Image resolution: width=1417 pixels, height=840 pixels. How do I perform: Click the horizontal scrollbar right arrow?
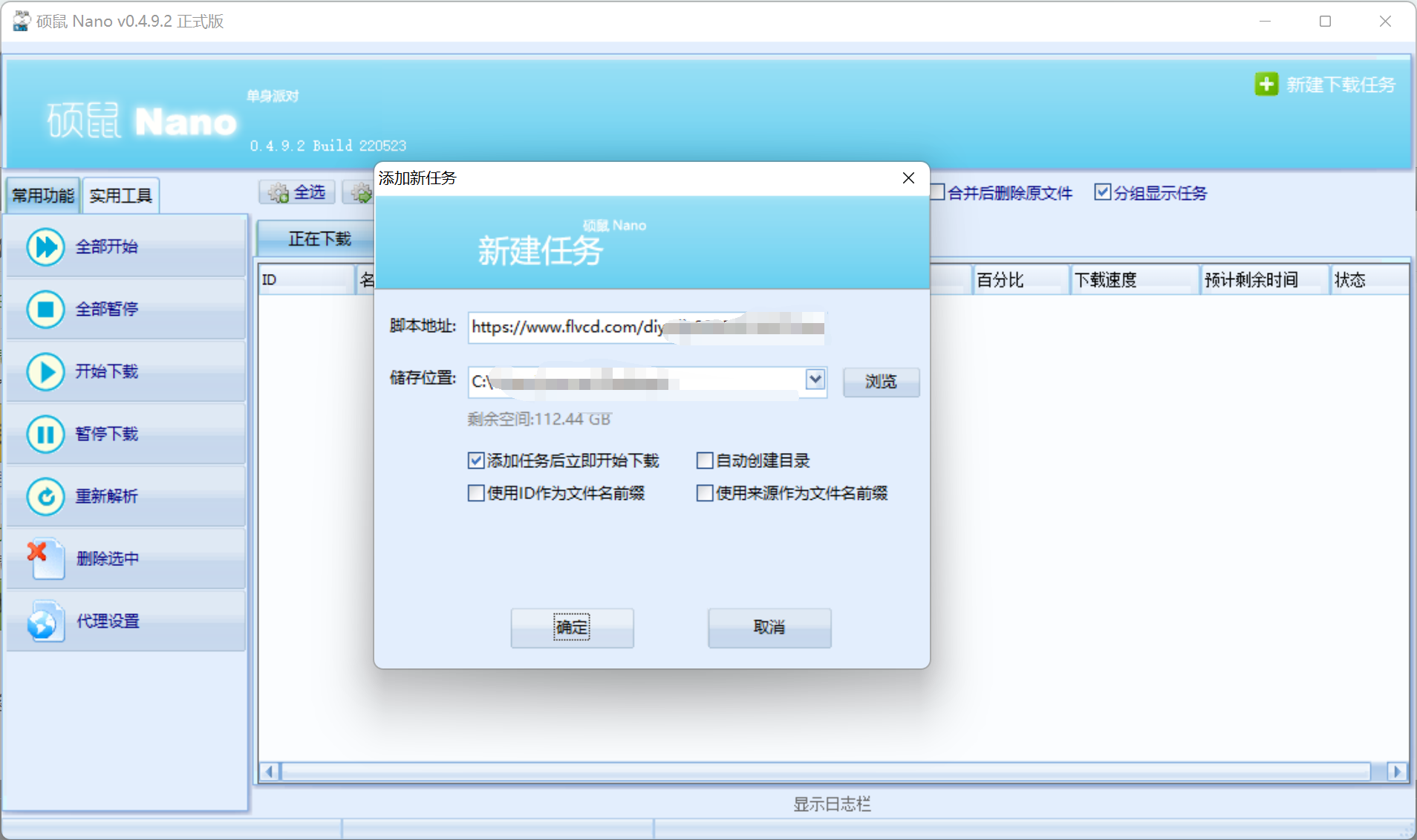pos(1397,772)
